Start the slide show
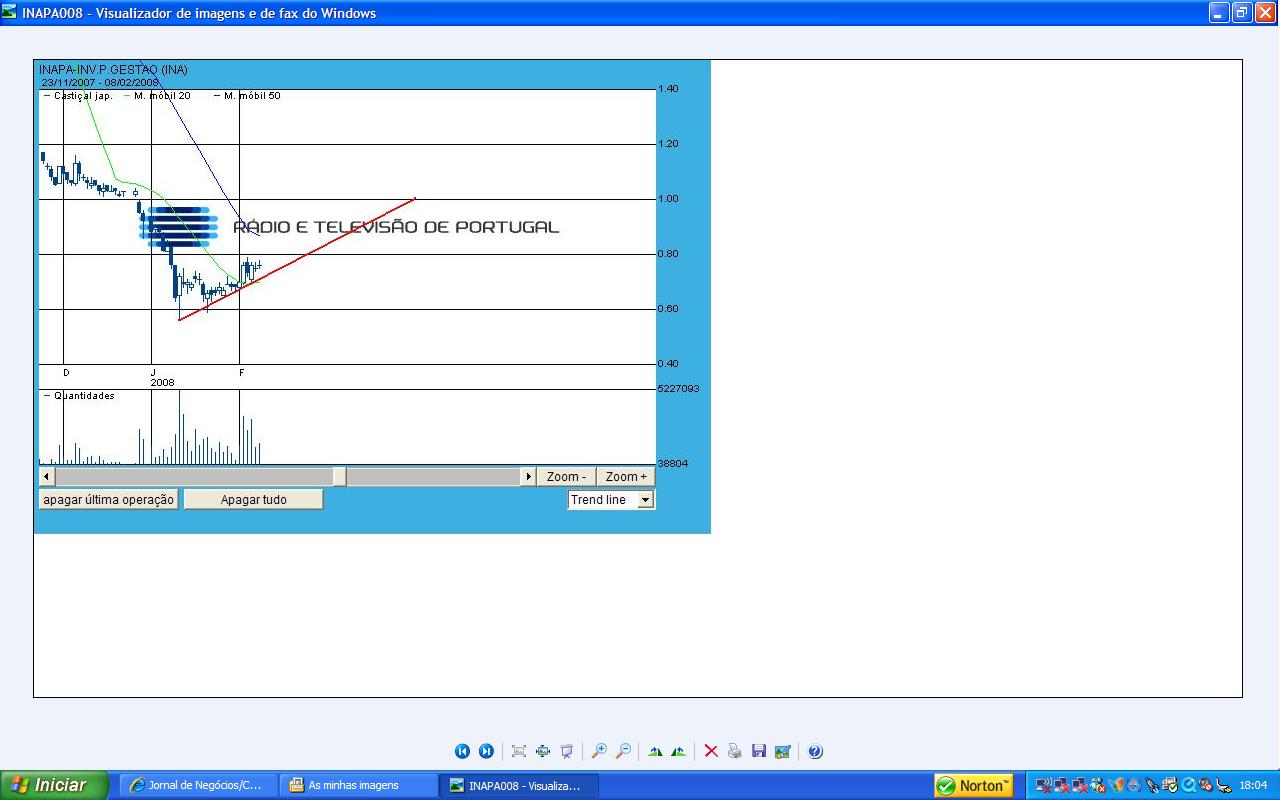Image resolution: width=1280 pixels, height=800 pixels. pos(566,751)
